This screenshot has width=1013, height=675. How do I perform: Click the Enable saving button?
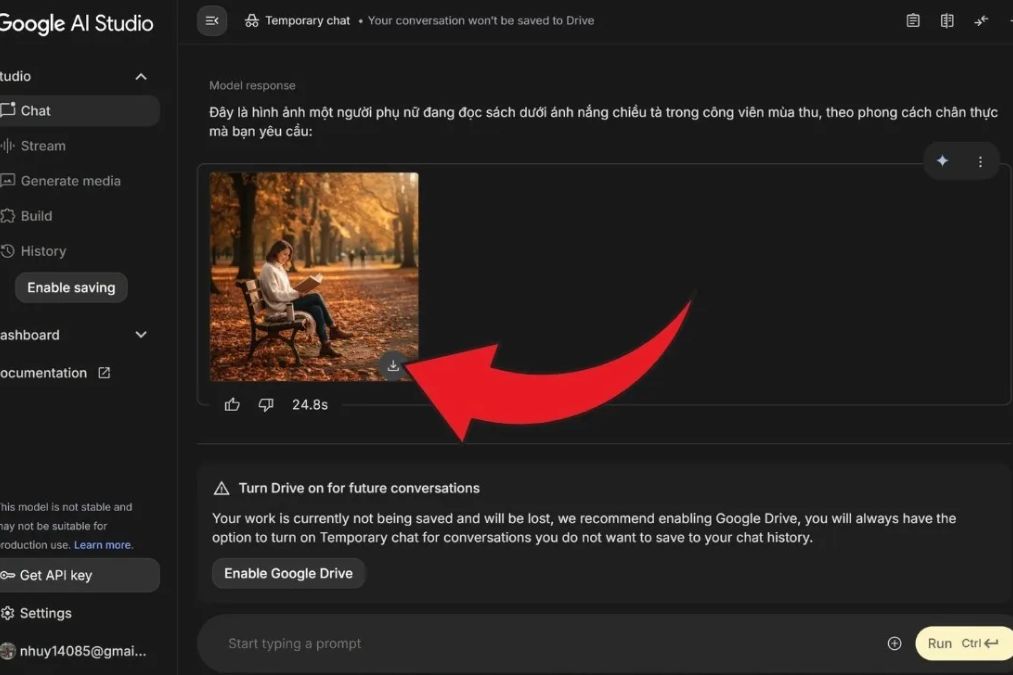[71, 287]
